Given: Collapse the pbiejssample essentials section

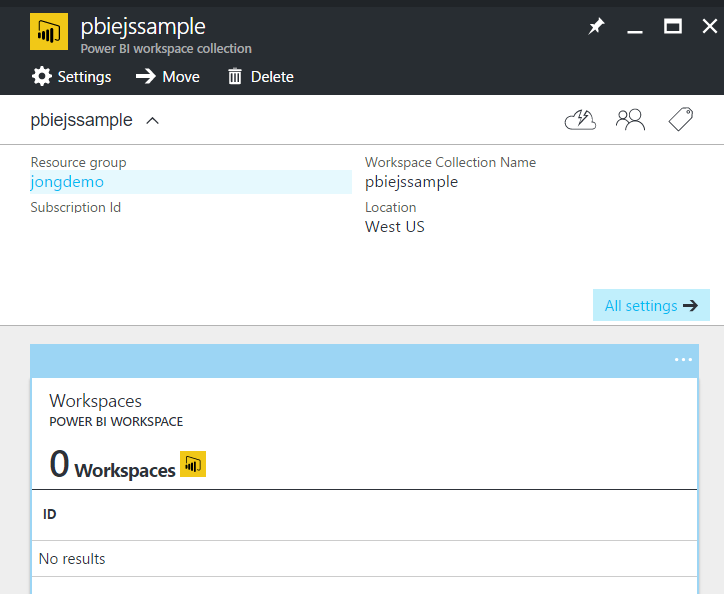Looking at the screenshot, I should coord(153,121).
